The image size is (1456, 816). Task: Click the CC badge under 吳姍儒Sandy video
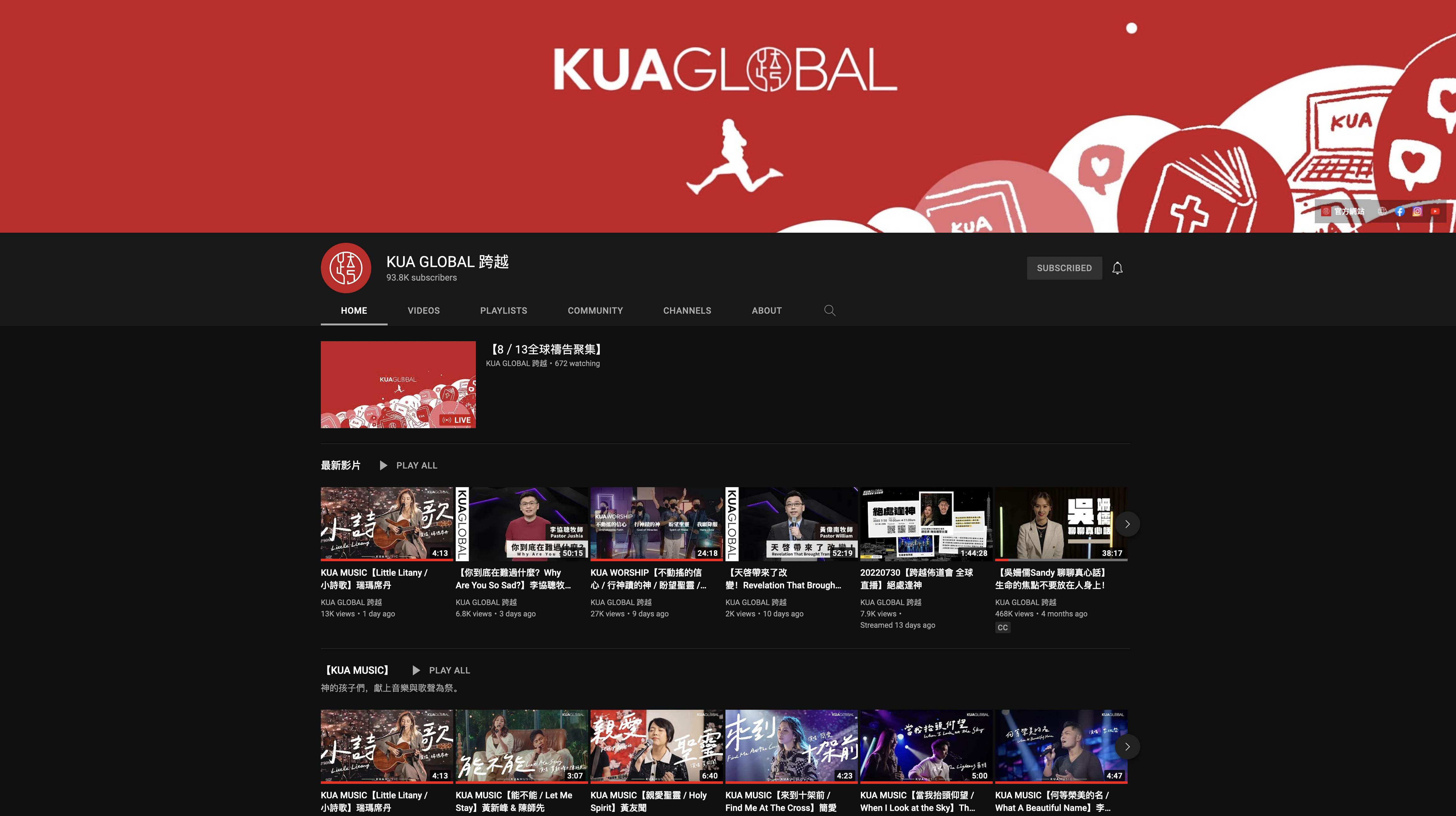tap(1003, 628)
